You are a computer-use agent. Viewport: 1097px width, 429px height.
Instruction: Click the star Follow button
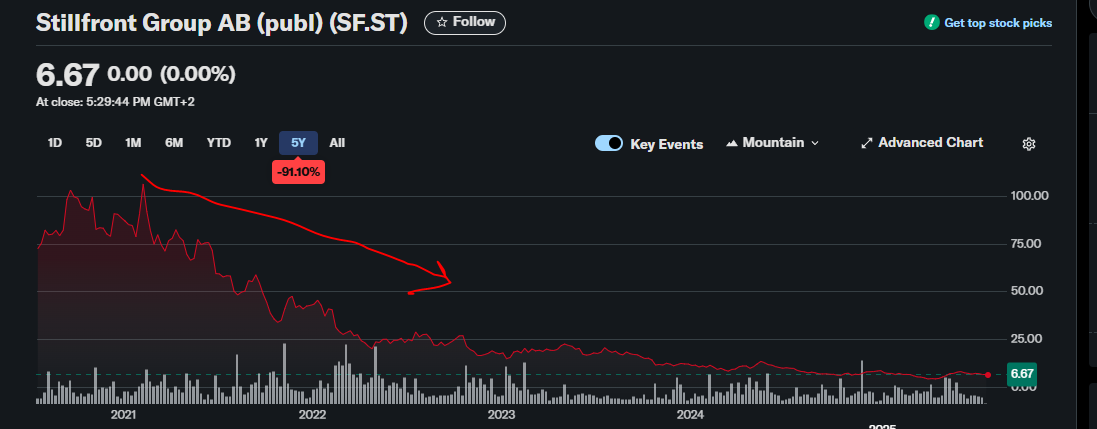465,22
